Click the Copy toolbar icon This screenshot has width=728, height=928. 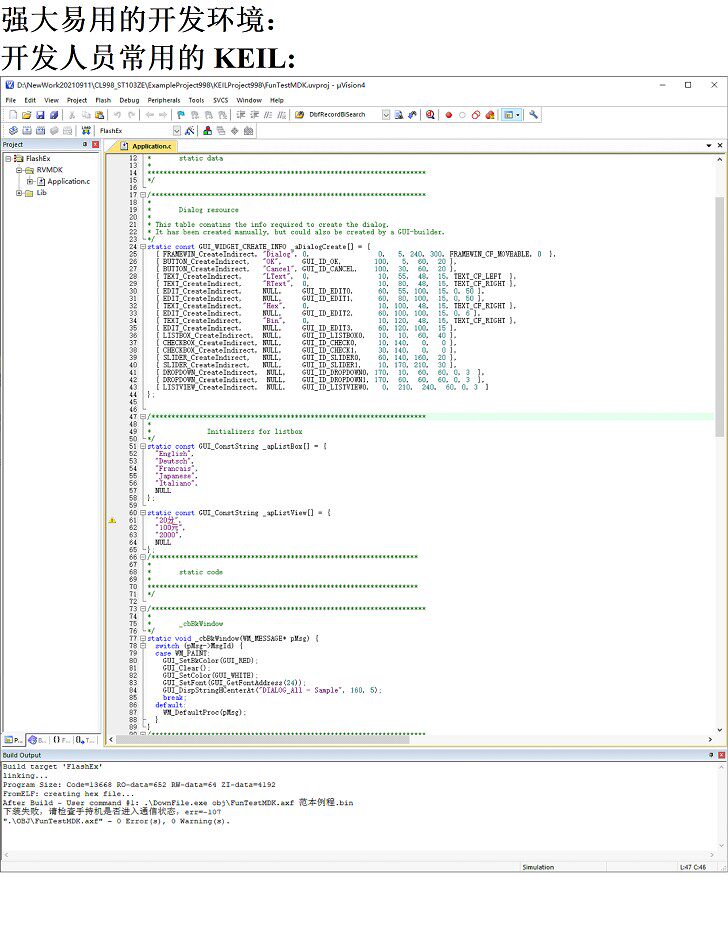[86, 115]
